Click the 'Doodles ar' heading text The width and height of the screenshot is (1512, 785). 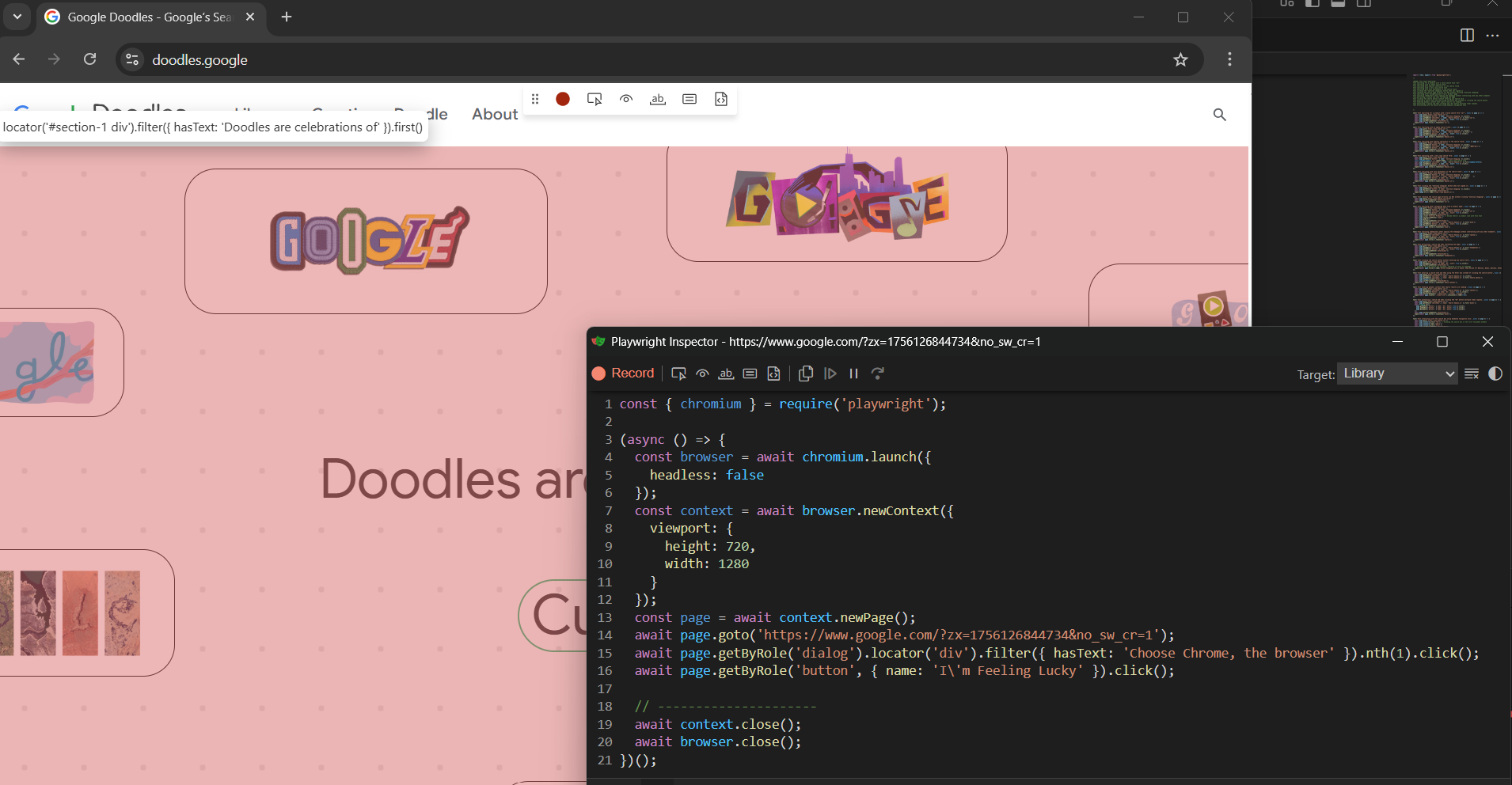(454, 479)
